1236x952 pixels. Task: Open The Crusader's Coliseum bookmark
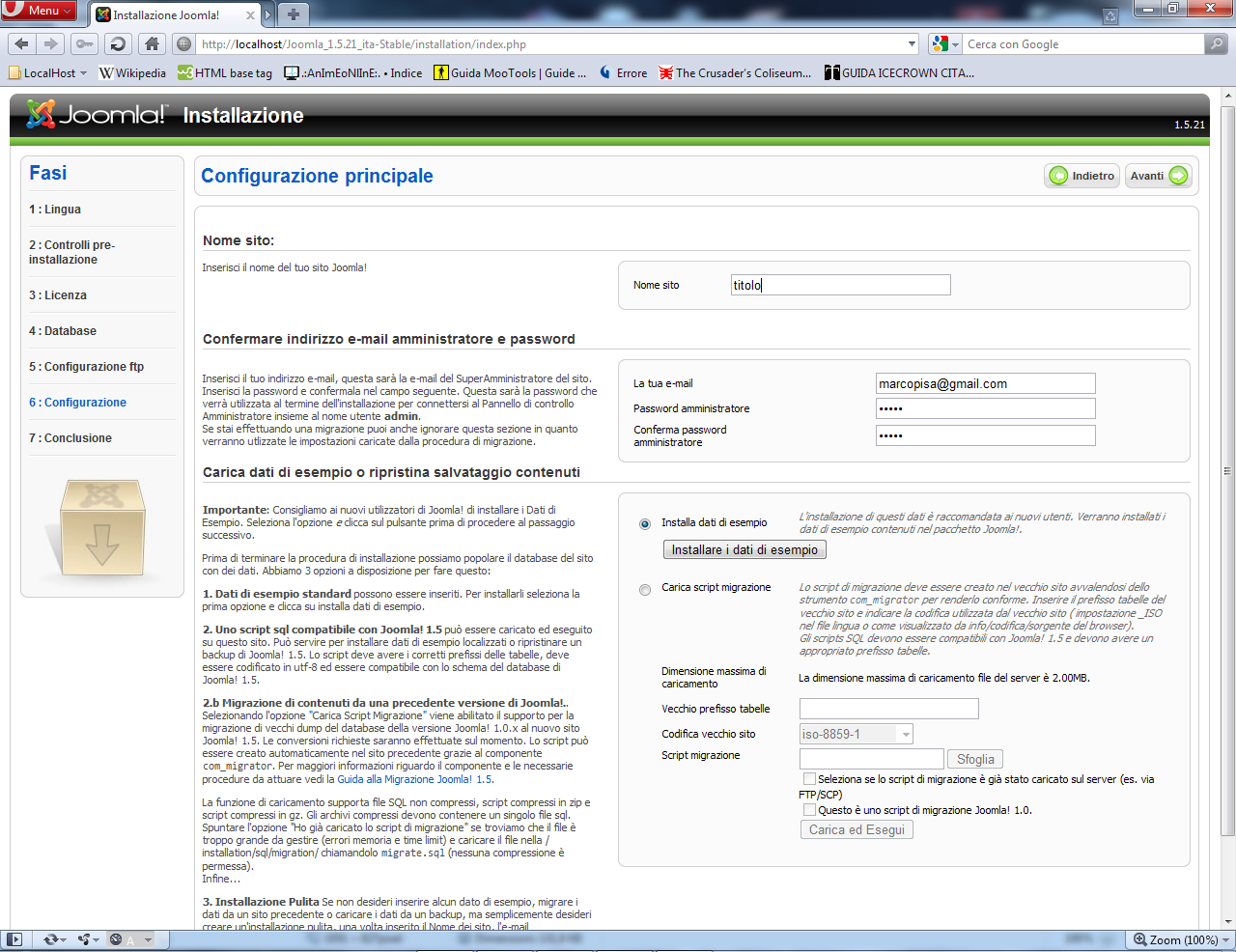(736, 72)
